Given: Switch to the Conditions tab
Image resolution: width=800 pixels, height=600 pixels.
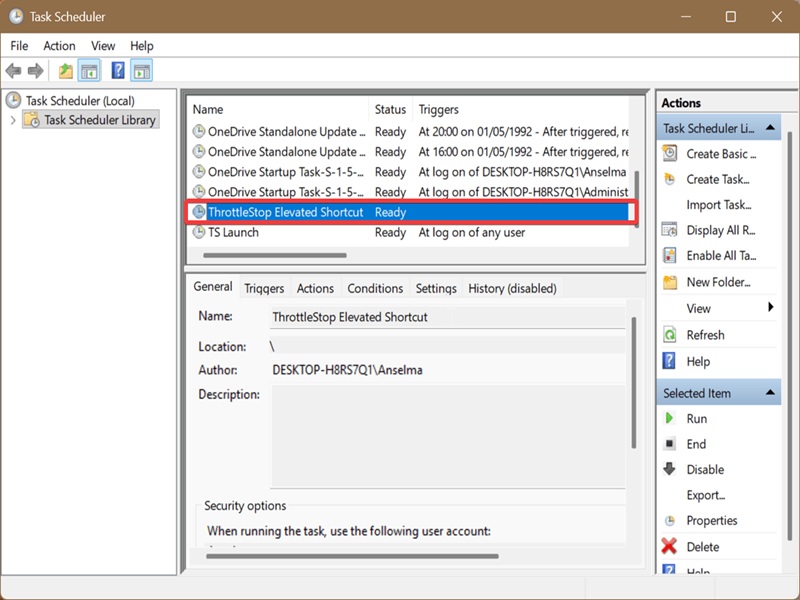Looking at the screenshot, I should [x=375, y=288].
